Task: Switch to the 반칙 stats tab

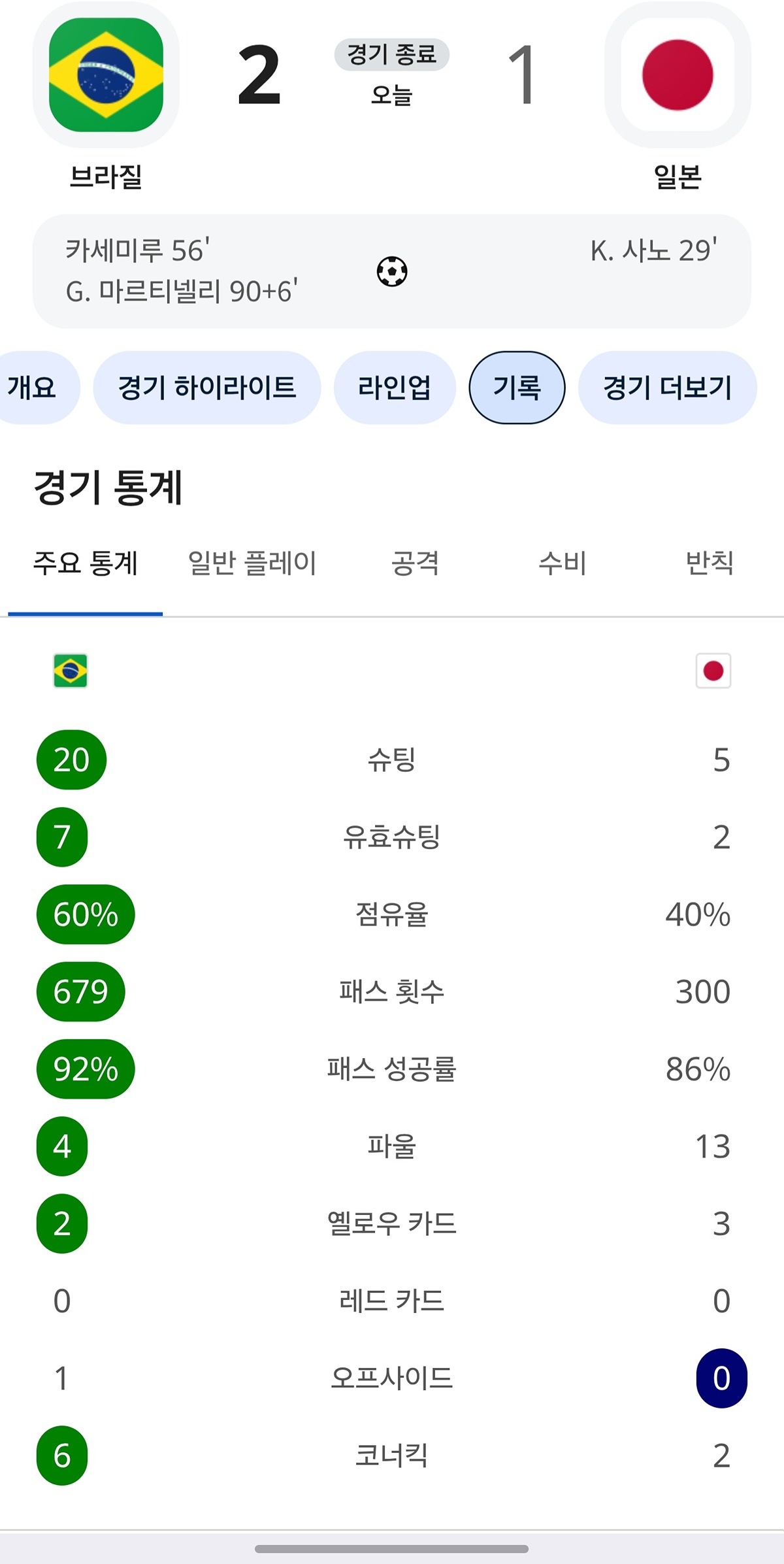Action: (x=710, y=563)
